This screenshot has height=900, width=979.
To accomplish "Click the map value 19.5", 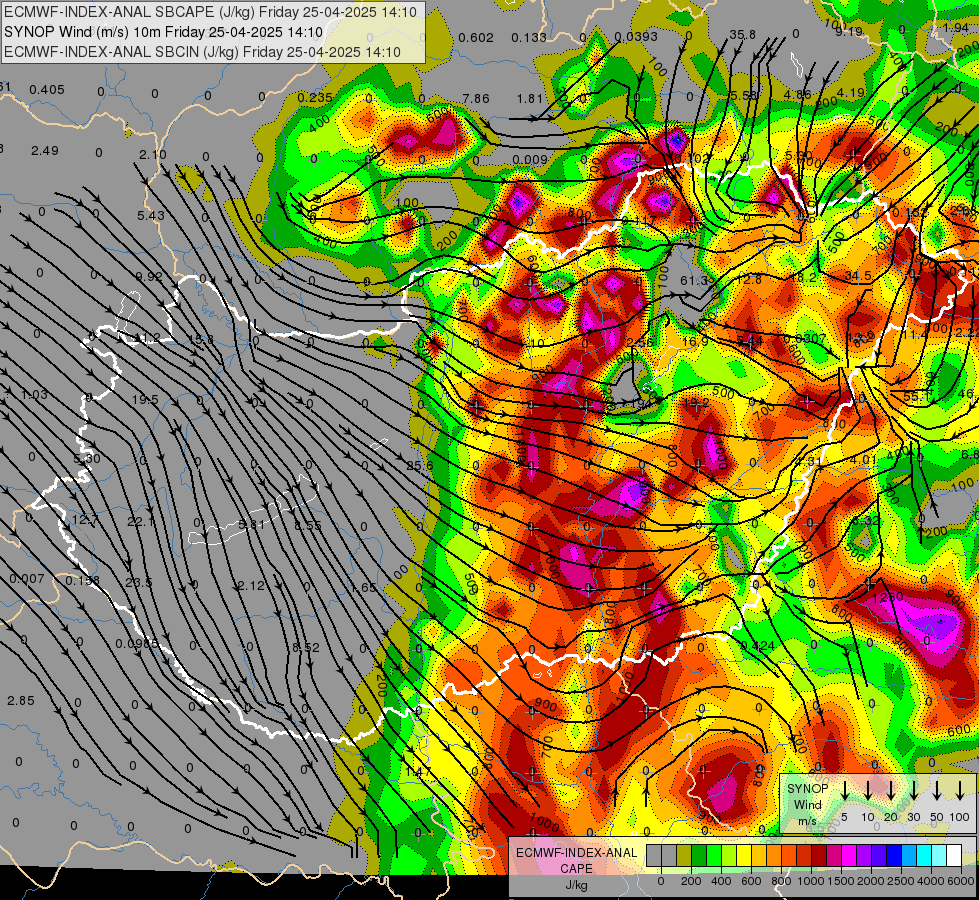I will [x=145, y=399].
